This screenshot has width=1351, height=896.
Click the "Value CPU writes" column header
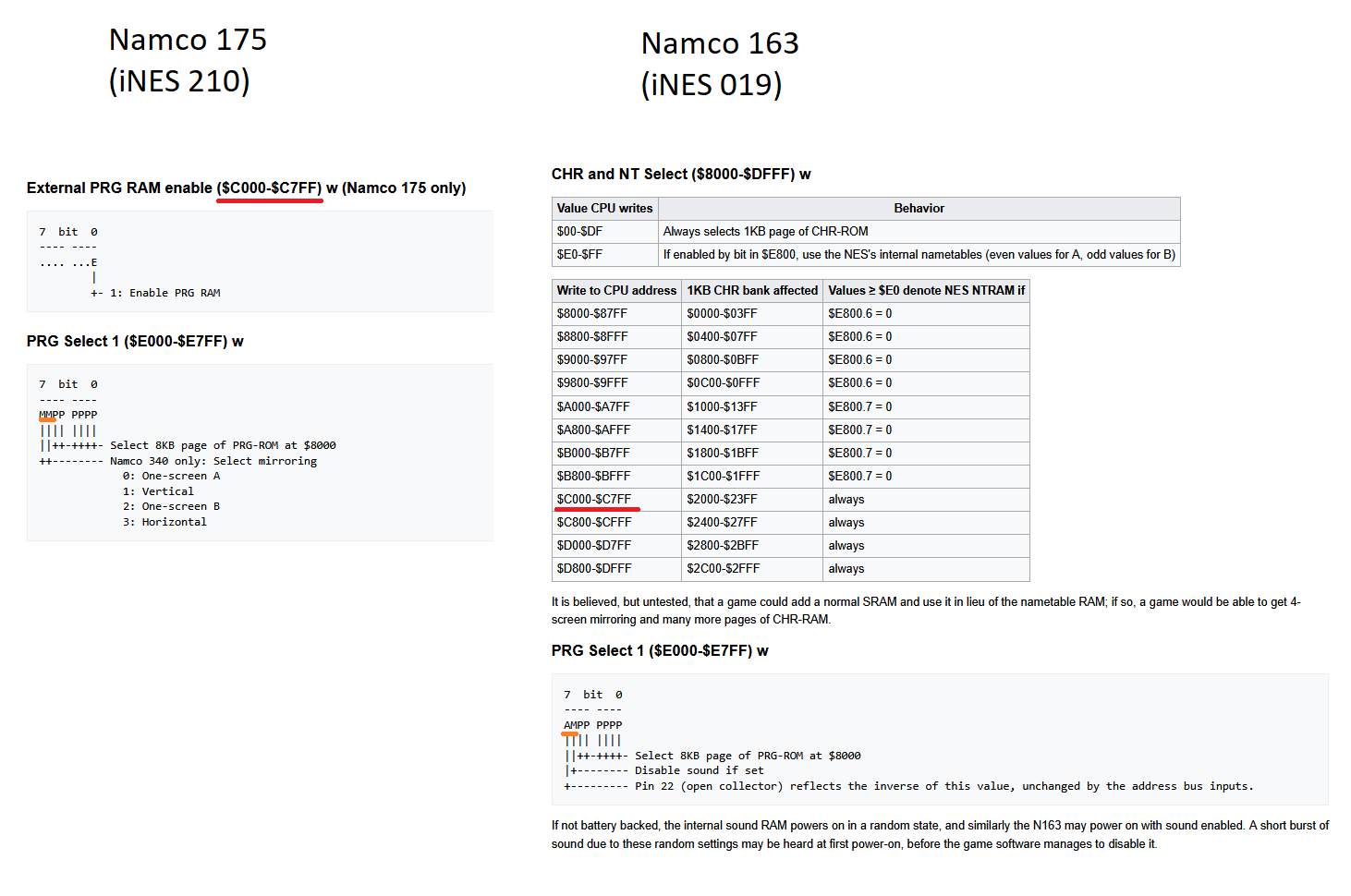pyautogui.click(x=604, y=209)
